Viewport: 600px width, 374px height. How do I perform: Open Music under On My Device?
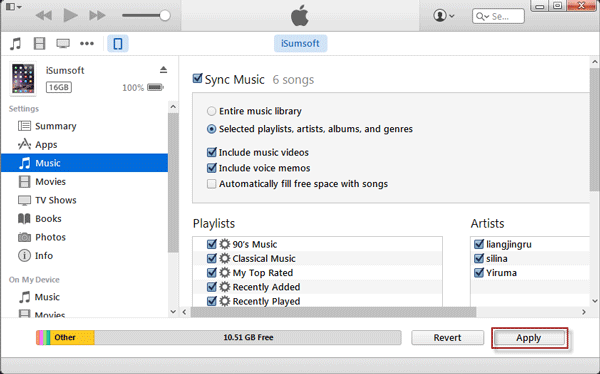[85, 297]
